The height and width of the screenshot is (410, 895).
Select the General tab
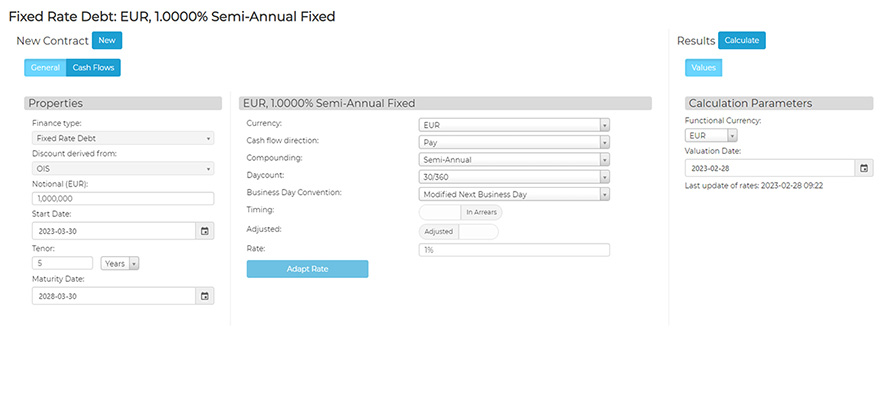click(x=45, y=68)
